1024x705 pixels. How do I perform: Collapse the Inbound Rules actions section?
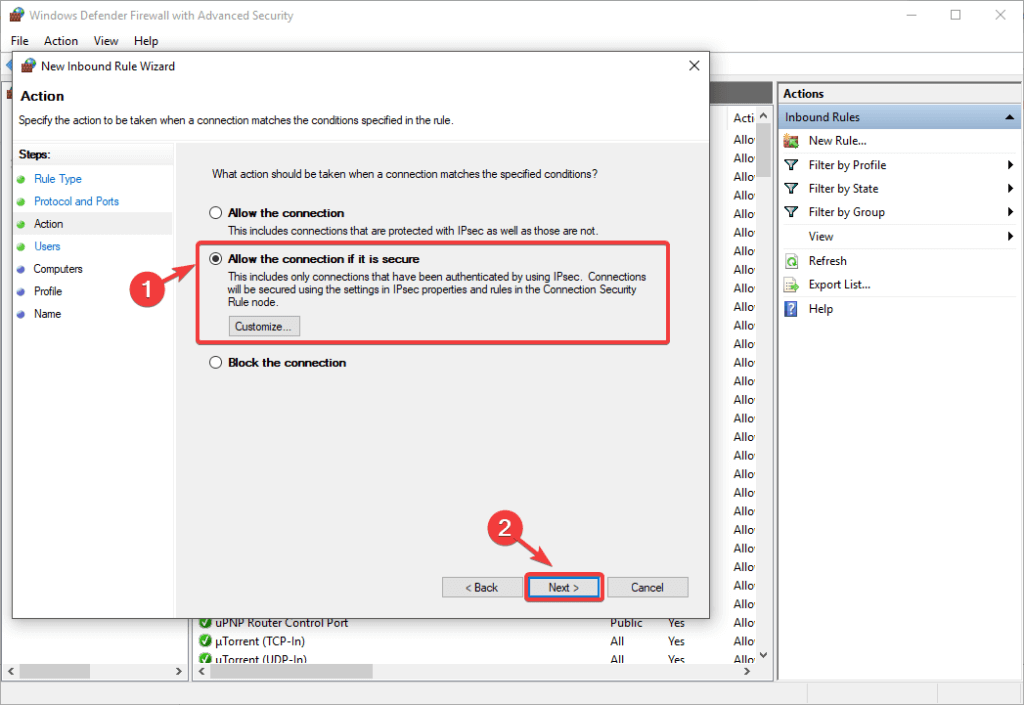[x=1010, y=118]
